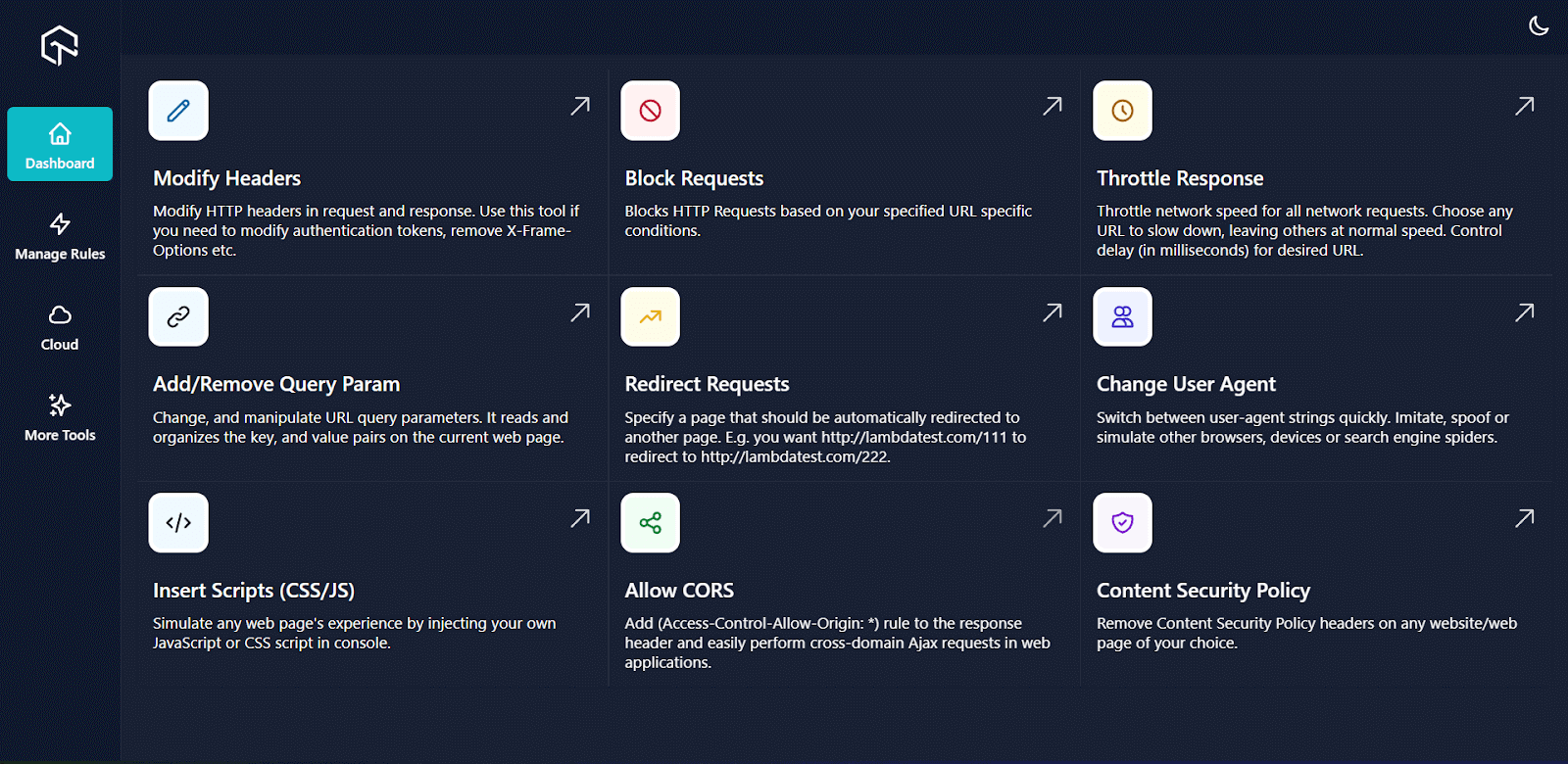Click the Redirect Requests title
1568x764 pixels.
[x=707, y=384]
